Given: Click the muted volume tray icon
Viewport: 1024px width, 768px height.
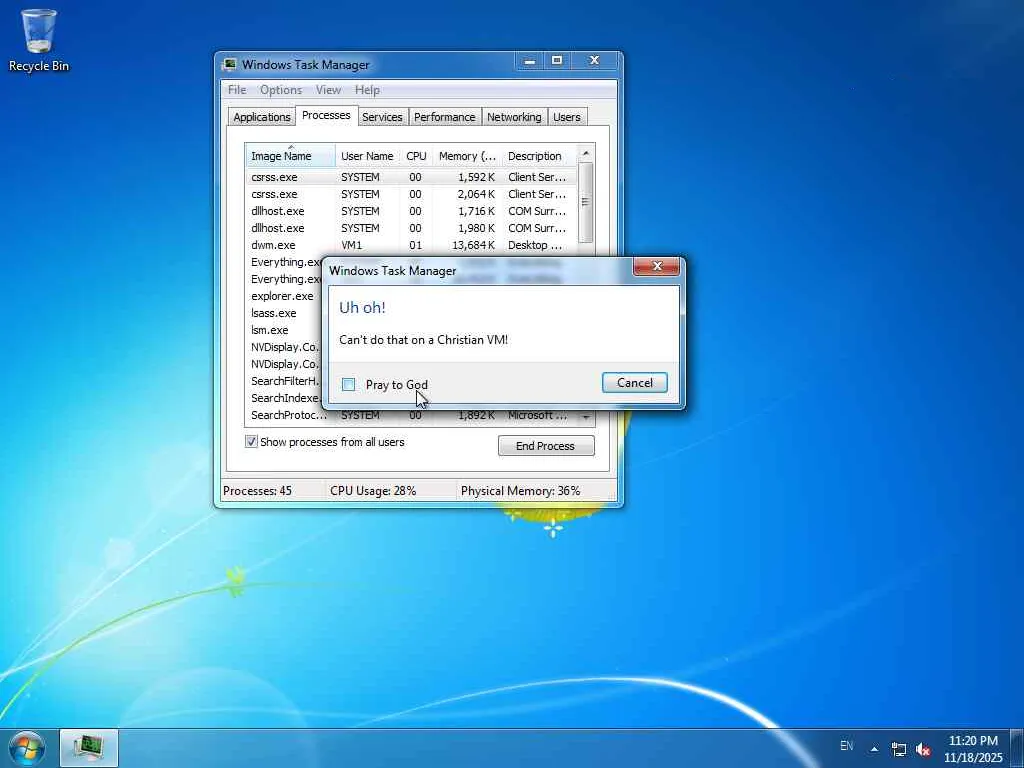Looking at the screenshot, I should point(923,749).
